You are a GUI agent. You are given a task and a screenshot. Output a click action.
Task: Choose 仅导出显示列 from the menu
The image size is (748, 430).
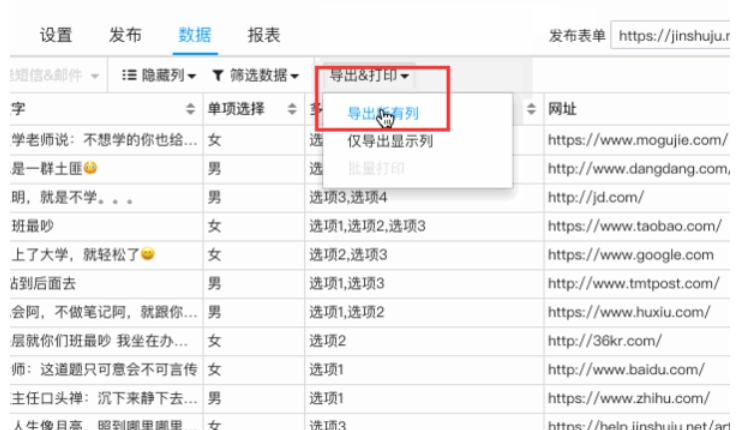click(x=390, y=141)
